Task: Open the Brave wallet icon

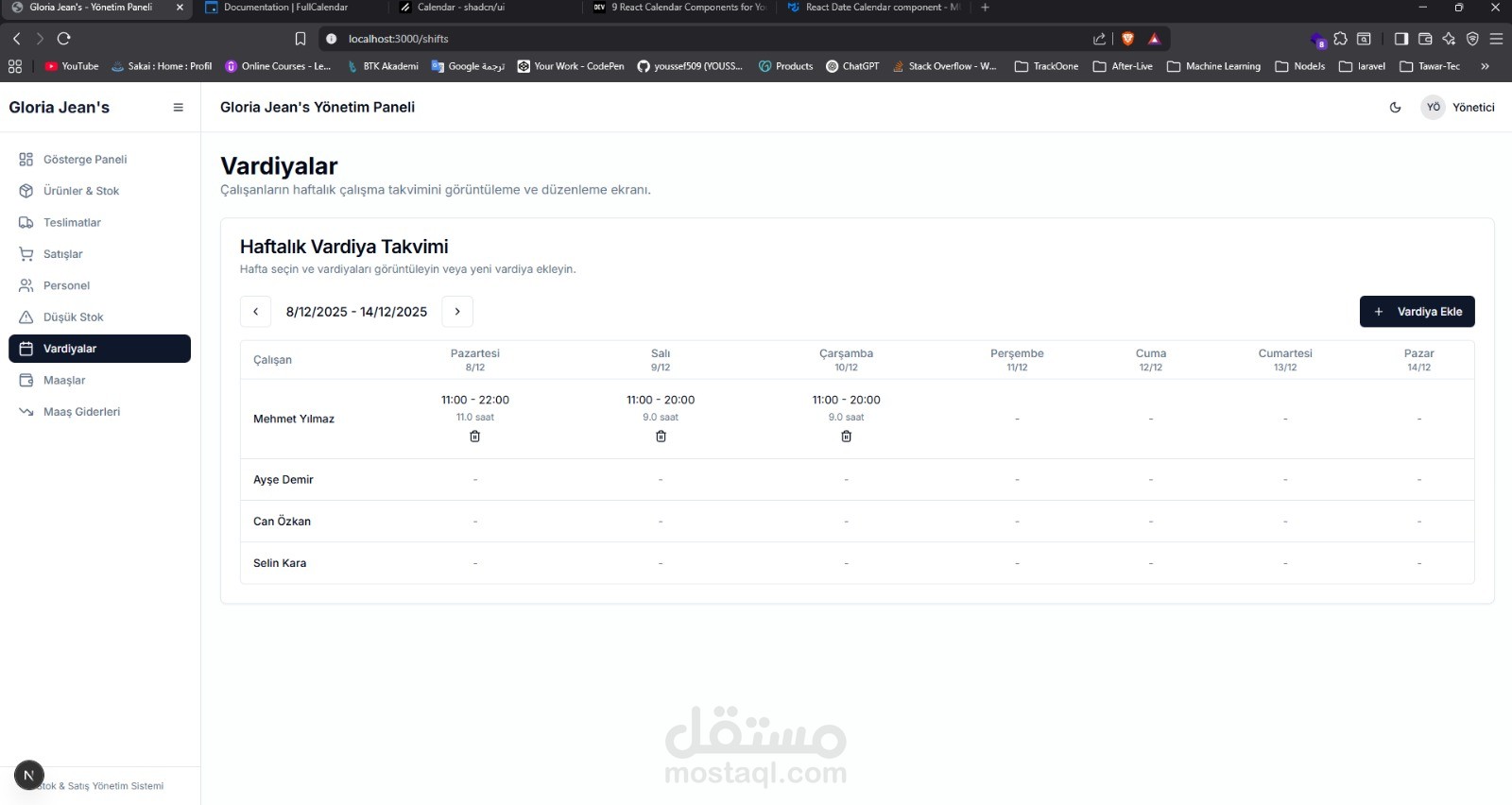Action: click(x=1425, y=39)
